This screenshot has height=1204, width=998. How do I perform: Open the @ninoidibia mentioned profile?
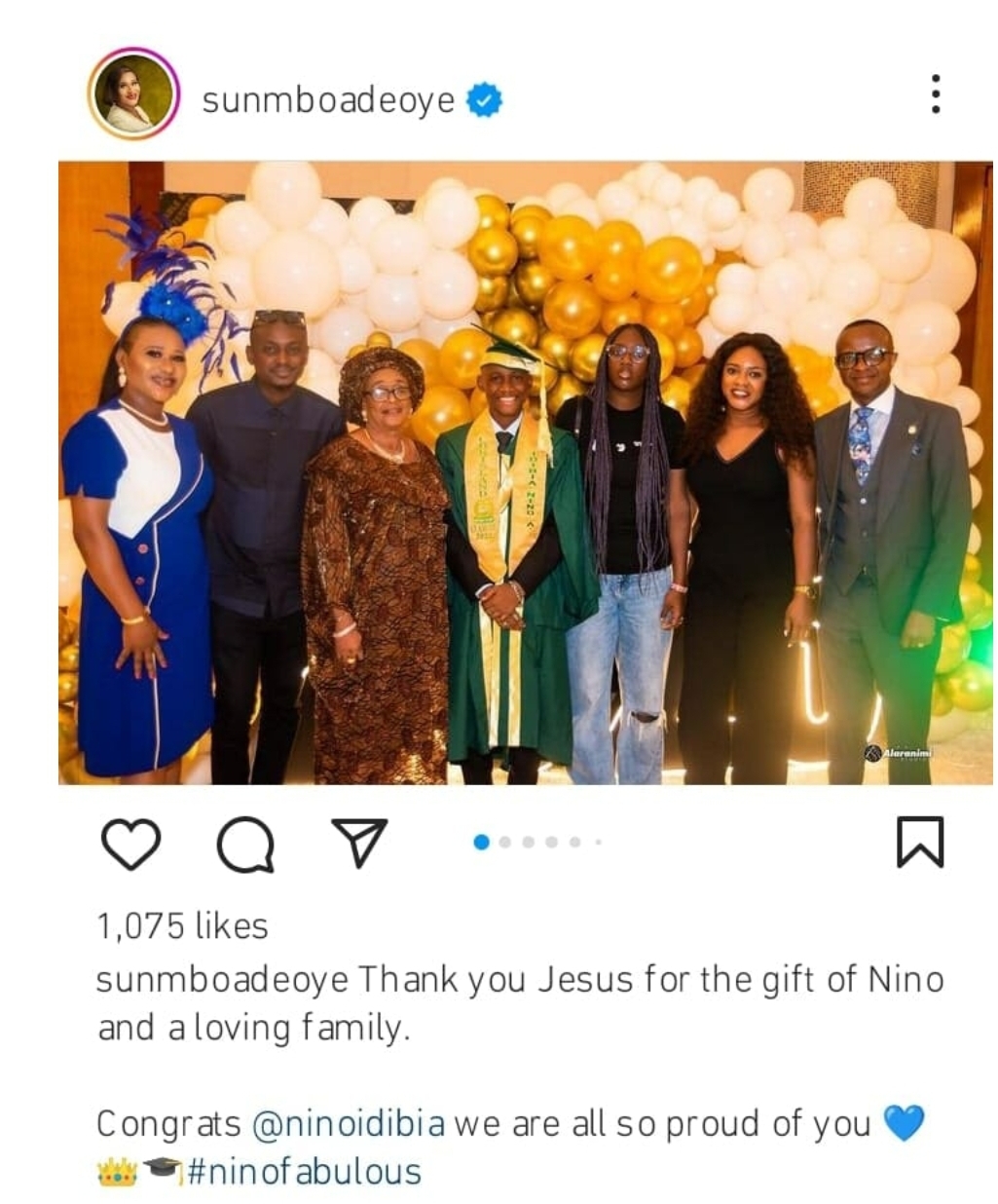point(348,1123)
